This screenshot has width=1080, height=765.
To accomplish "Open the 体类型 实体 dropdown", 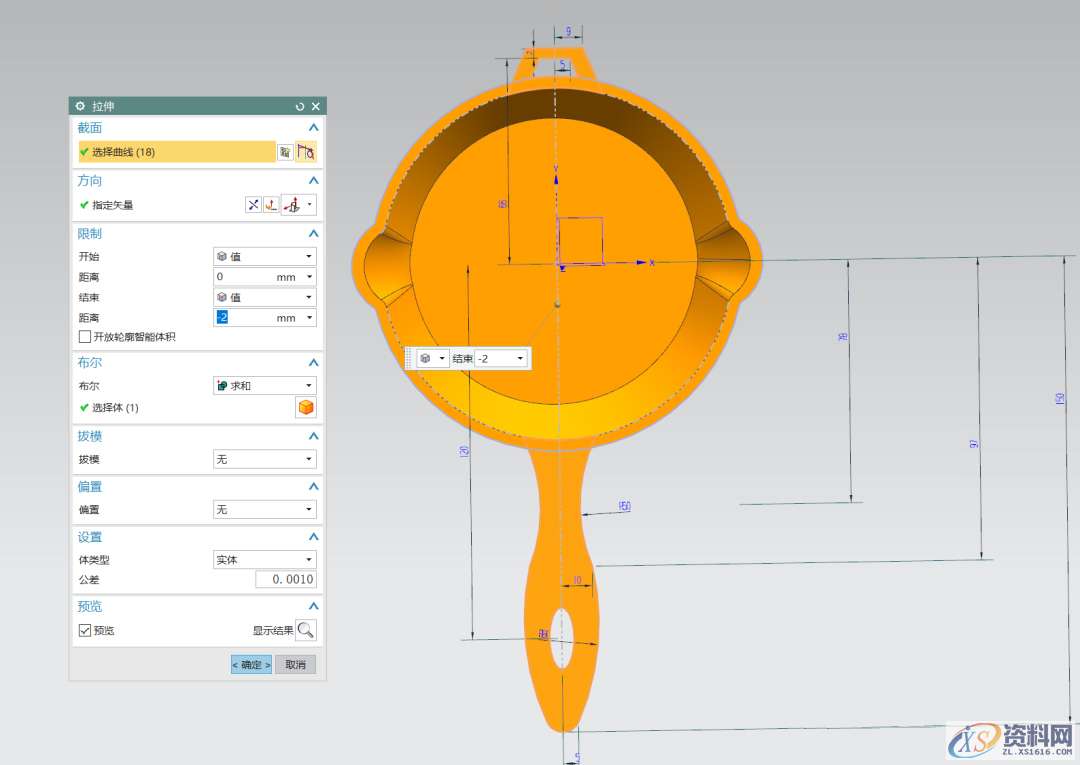I will click(x=265, y=560).
